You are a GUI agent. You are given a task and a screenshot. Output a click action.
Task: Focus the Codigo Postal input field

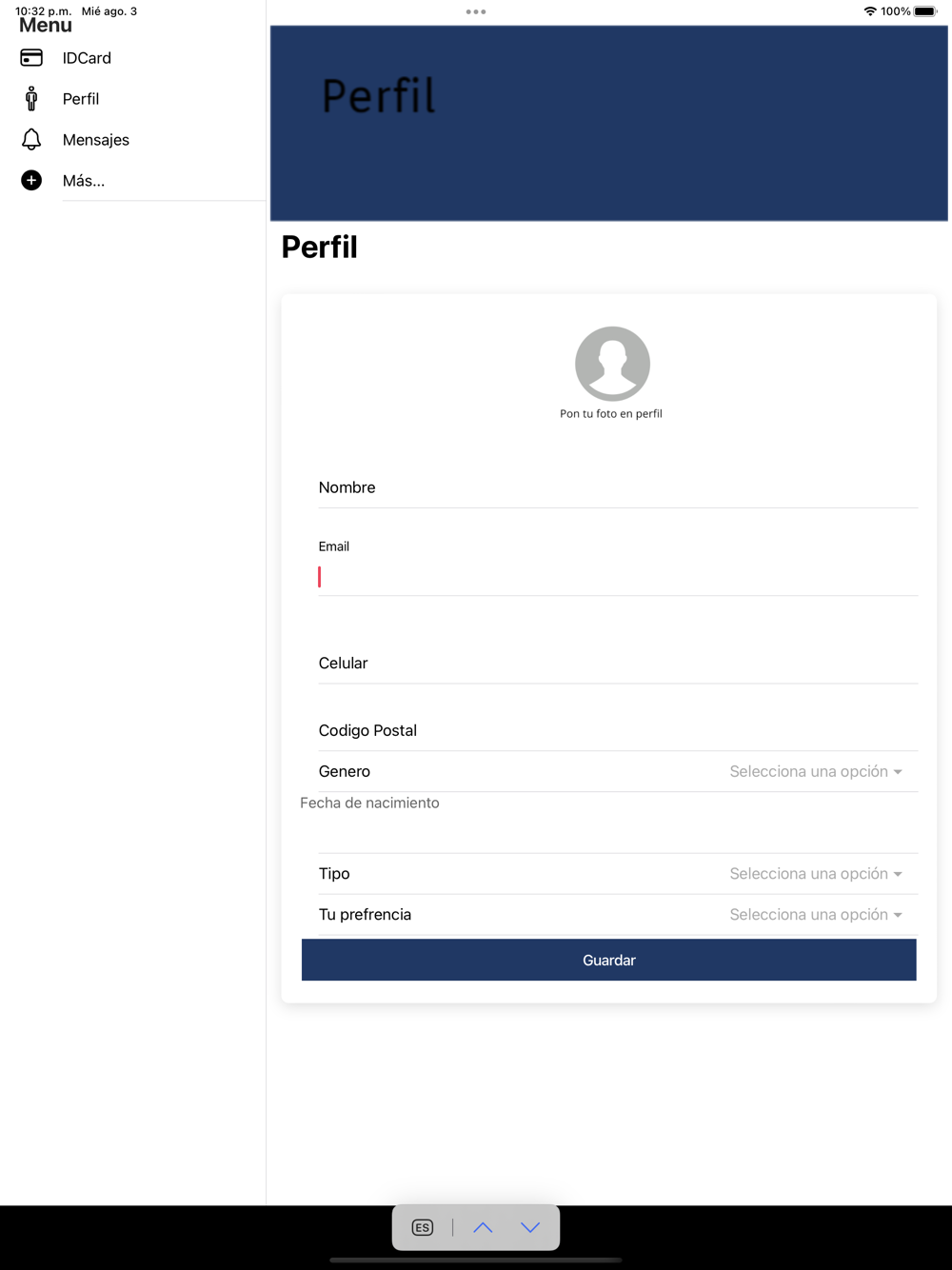click(618, 731)
